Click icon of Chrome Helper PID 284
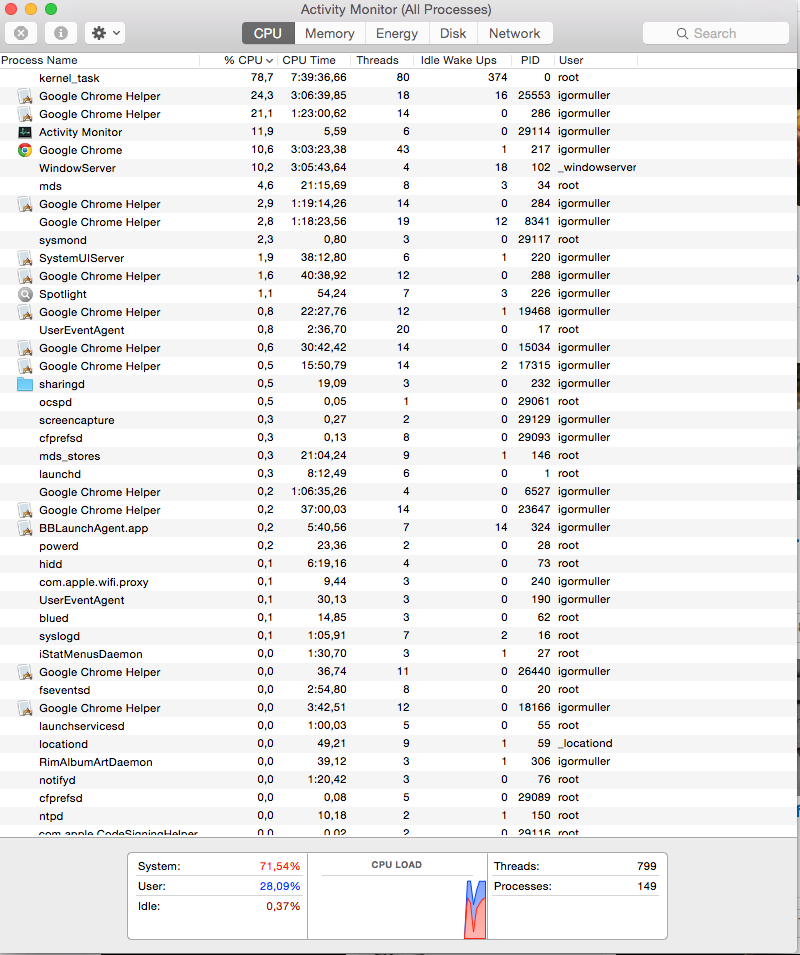Screen dimensions: 800x955 coord(25,204)
